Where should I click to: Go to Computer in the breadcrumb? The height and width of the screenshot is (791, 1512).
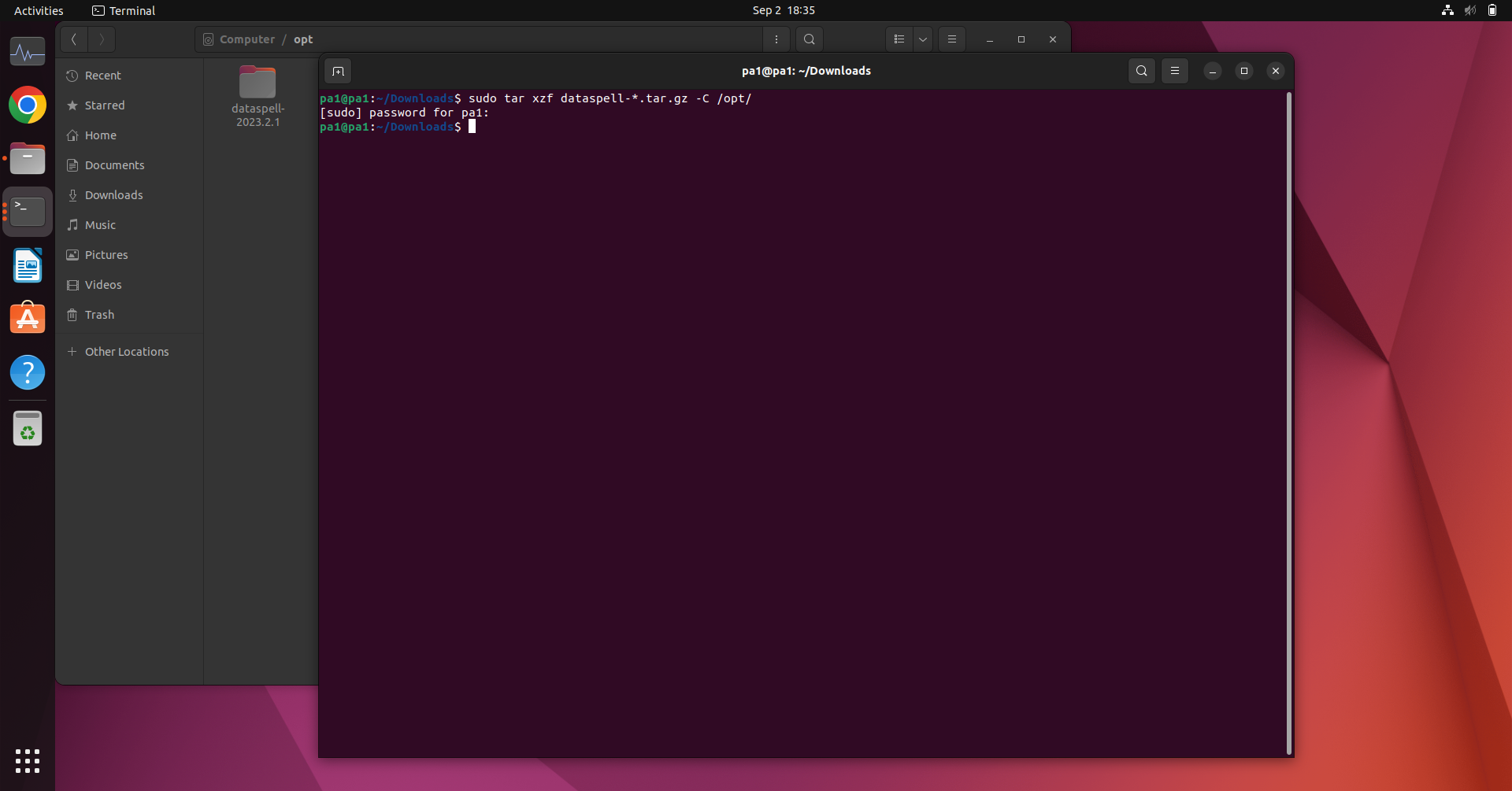(x=246, y=39)
